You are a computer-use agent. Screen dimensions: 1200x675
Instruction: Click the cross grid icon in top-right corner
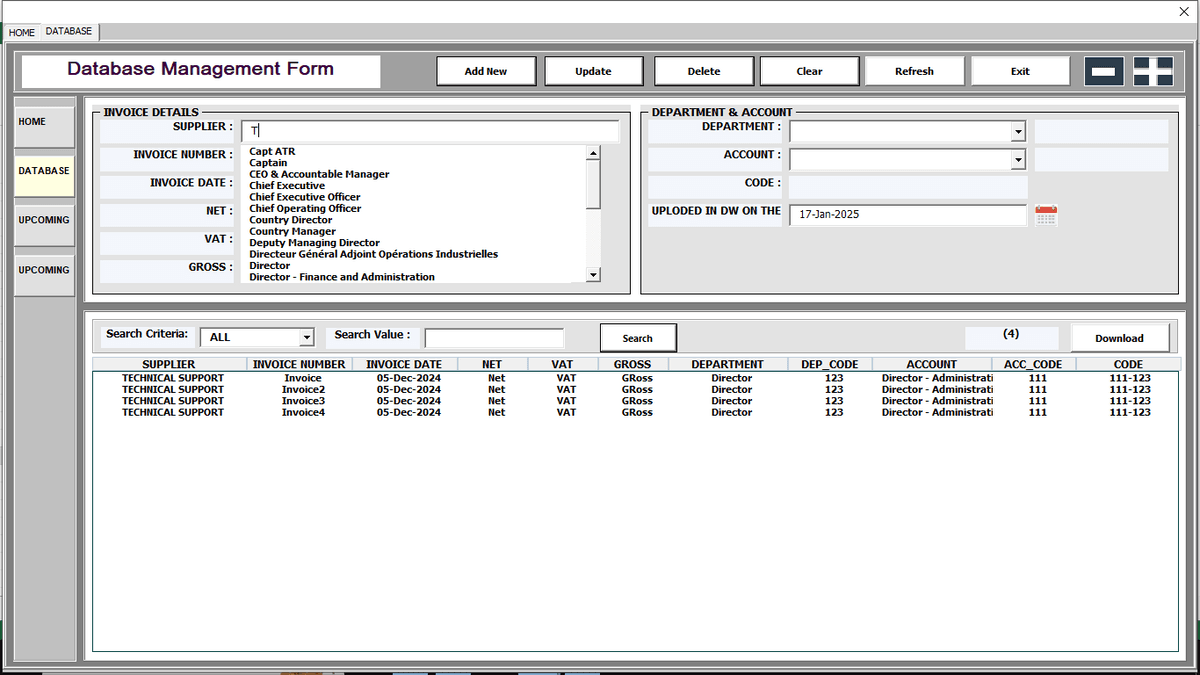[x=1154, y=70]
